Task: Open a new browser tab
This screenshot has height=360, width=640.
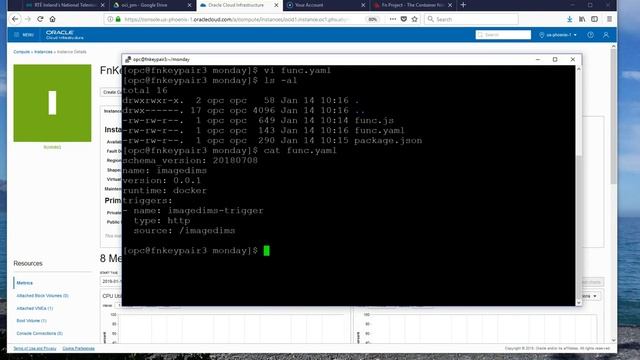Action: coord(463,5)
